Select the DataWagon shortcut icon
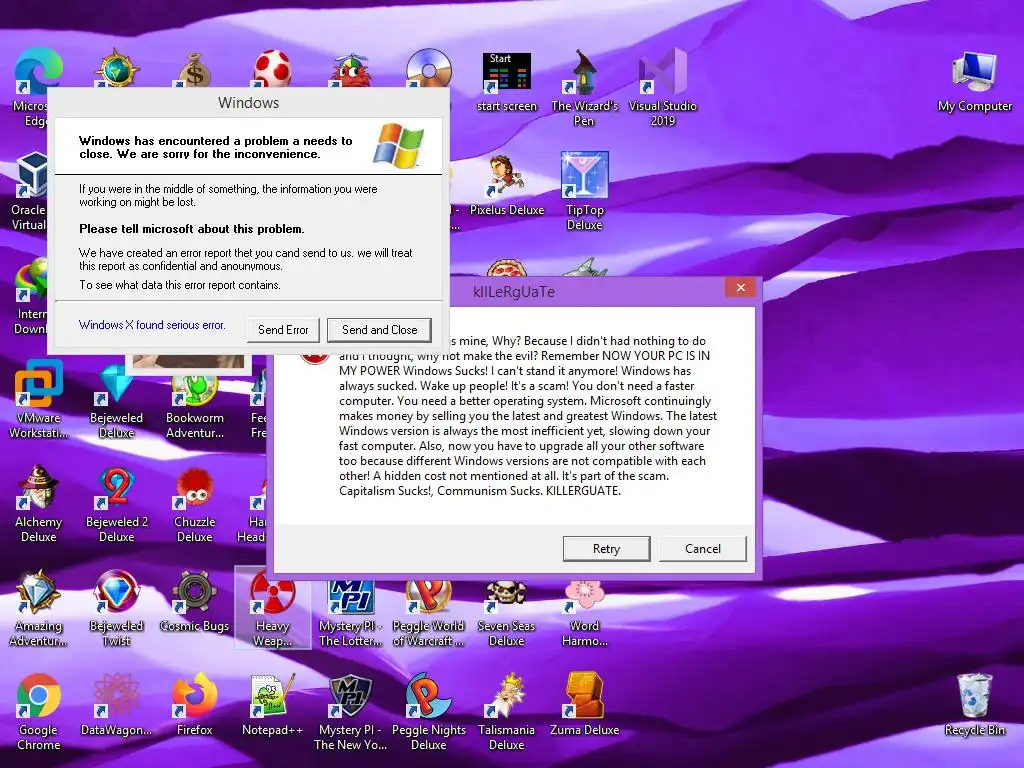This screenshot has height=768, width=1024. [x=116, y=705]
